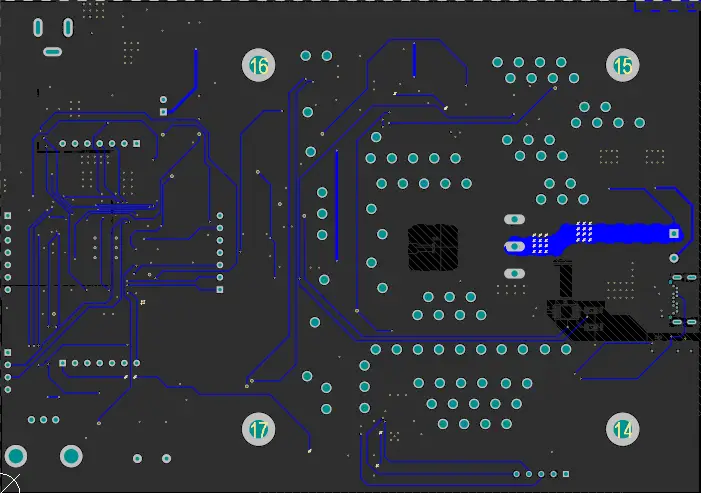This screenshot has height=493, width=701.
Task: Pick the bottommost of three oval pads left of the blue pour
Action: coord(515,273)
